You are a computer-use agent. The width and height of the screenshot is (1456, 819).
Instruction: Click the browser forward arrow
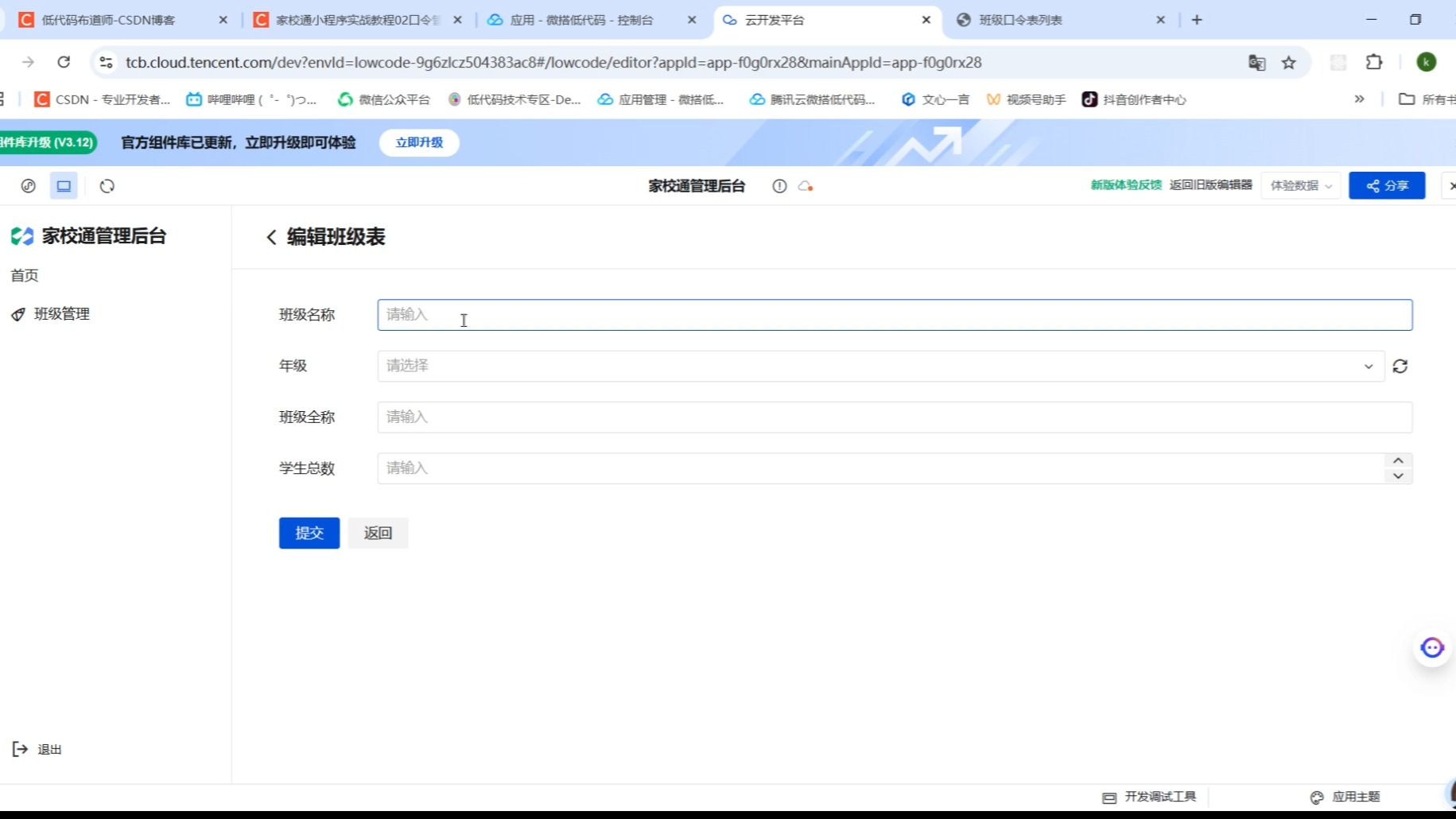28,62
